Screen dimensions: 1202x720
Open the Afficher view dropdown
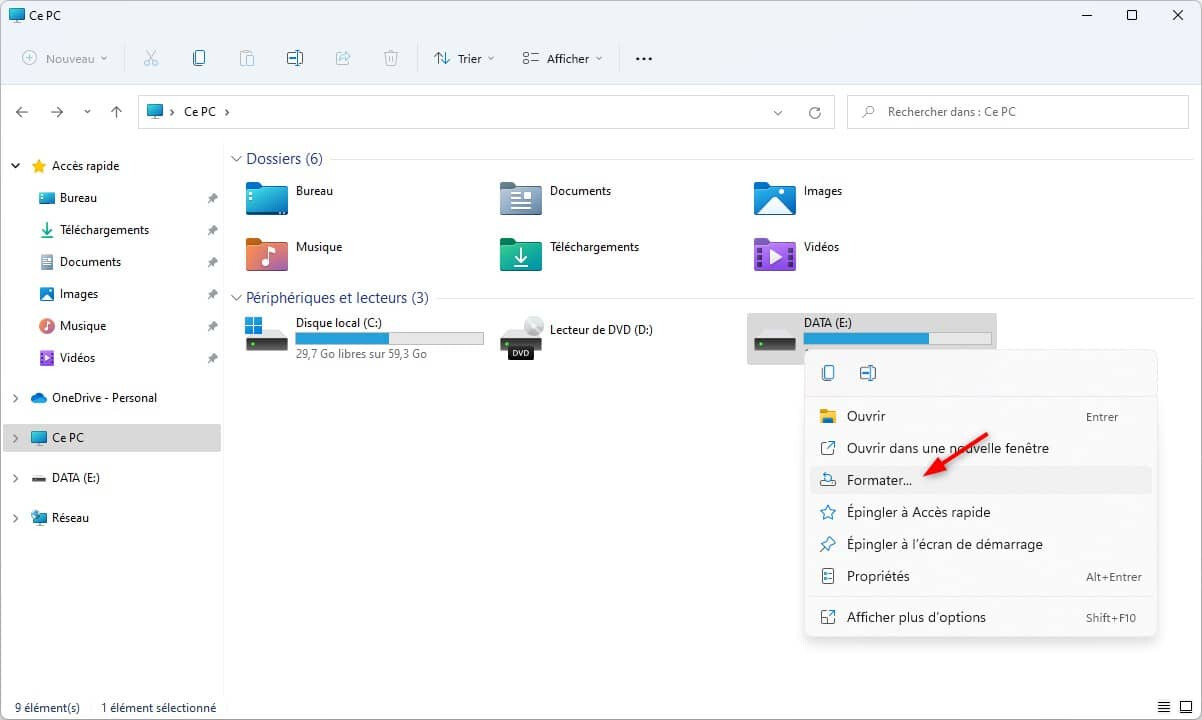563,59
